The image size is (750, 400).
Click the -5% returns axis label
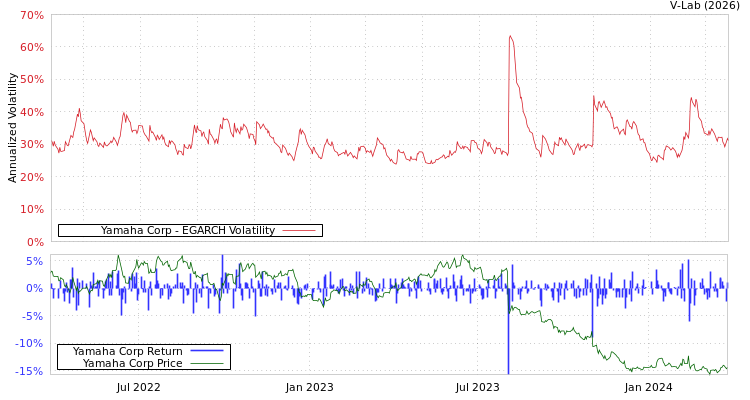pyautogui.click(x=33, y=317)
